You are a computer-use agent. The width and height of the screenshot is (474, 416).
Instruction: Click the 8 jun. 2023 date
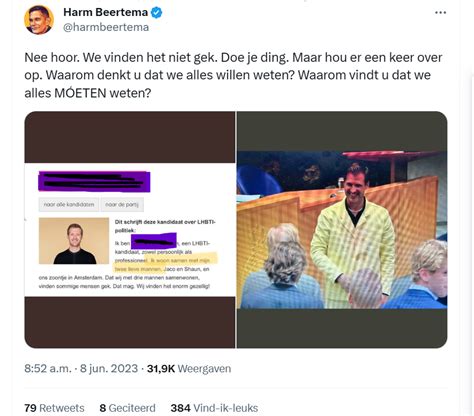pos(109,369)
